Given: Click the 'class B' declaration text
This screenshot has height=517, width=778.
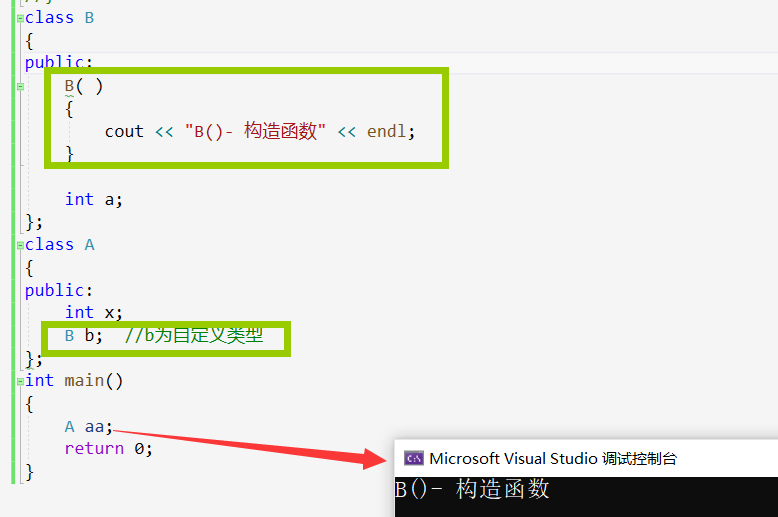Looking at the screenshot, I should coord(60,18).
